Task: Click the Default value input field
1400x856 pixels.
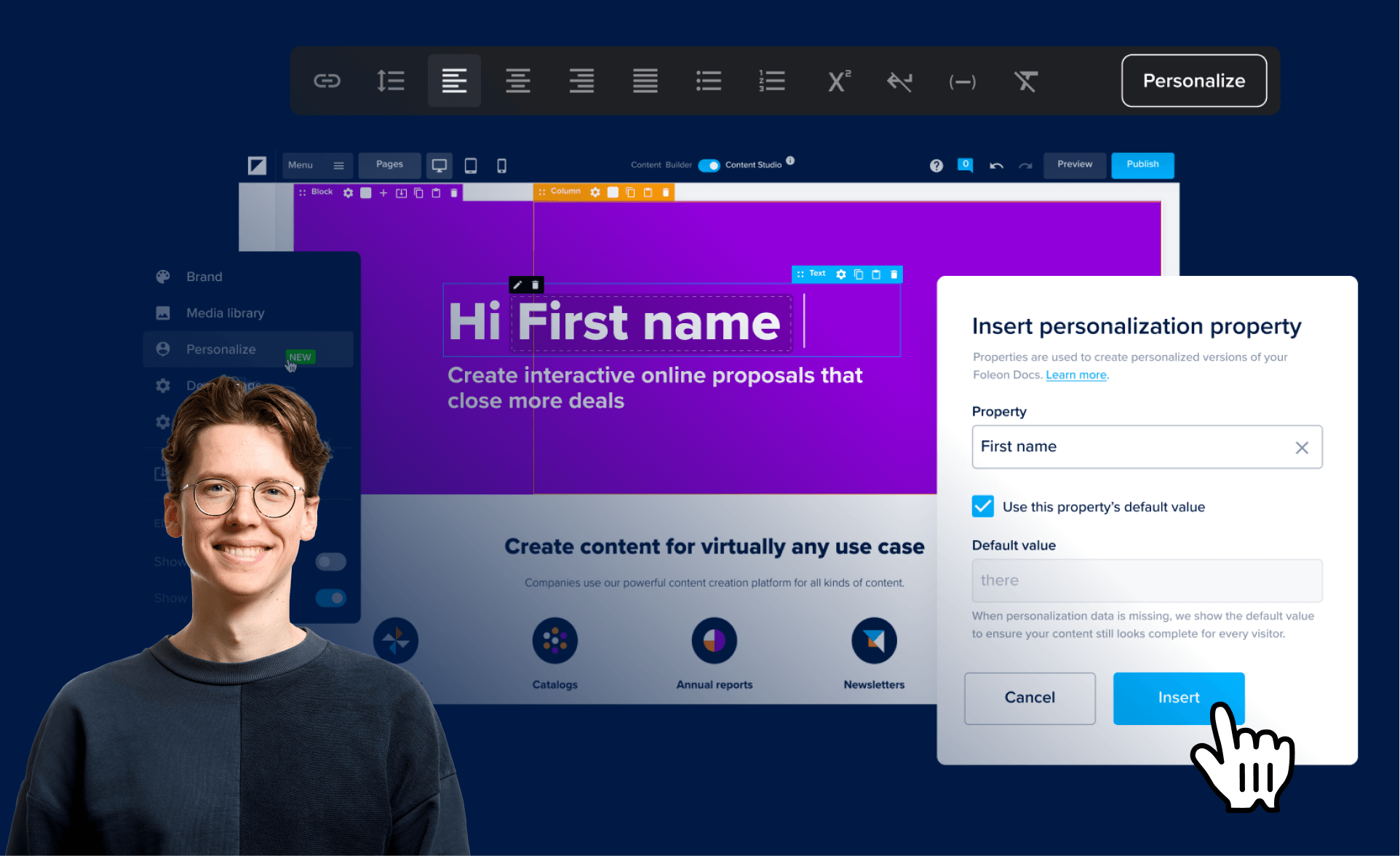Action: coord(1147,581)
